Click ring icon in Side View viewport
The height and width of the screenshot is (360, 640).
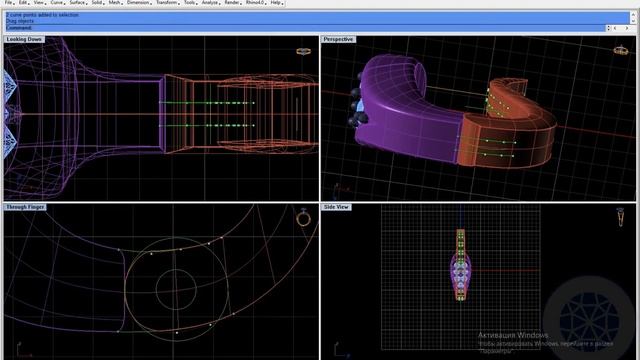coord(620,217)
